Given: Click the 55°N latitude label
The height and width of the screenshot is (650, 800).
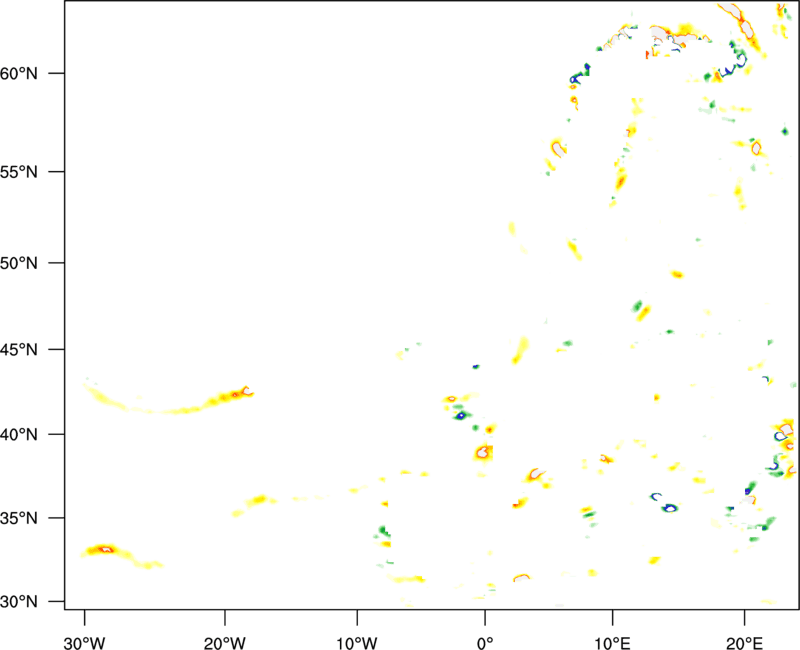Looking at the screenshot, I should tap(19, 172).
